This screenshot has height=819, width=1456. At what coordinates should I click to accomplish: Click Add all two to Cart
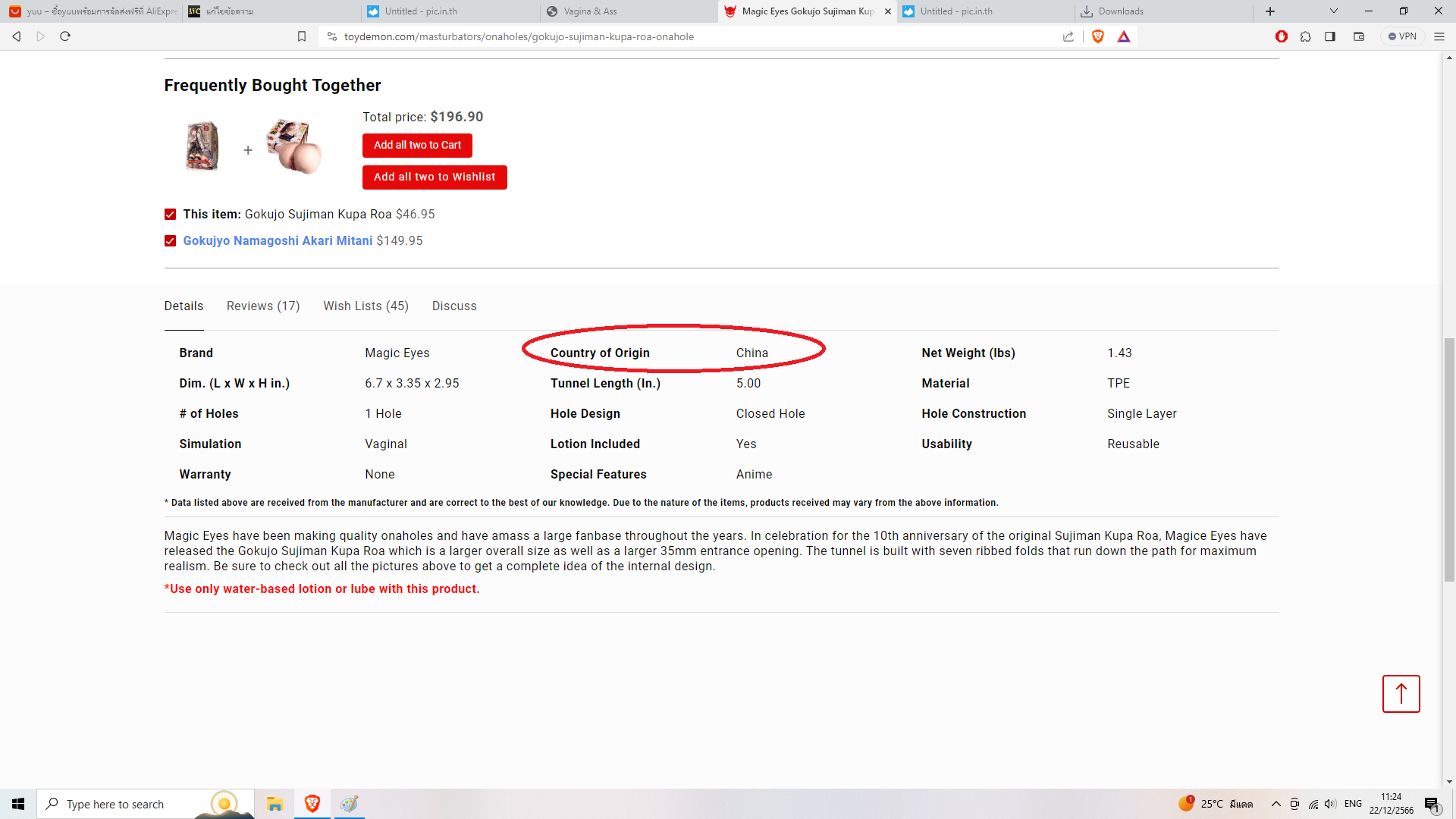point(417,145)
